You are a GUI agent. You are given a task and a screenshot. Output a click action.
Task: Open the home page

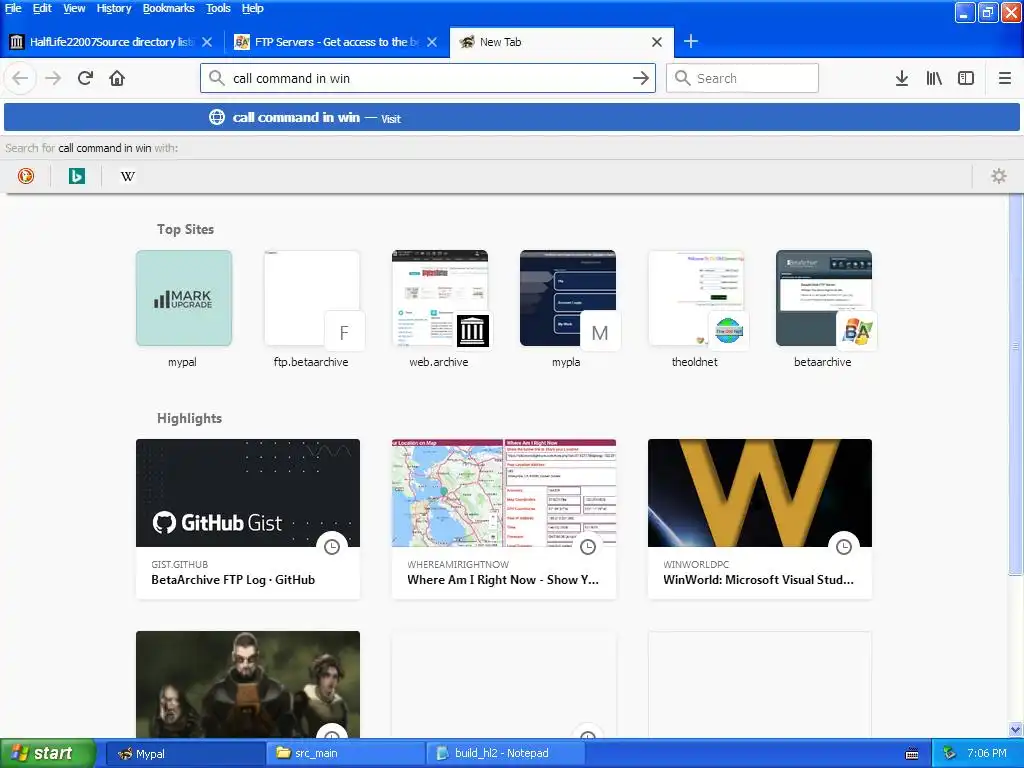point(117,78)
